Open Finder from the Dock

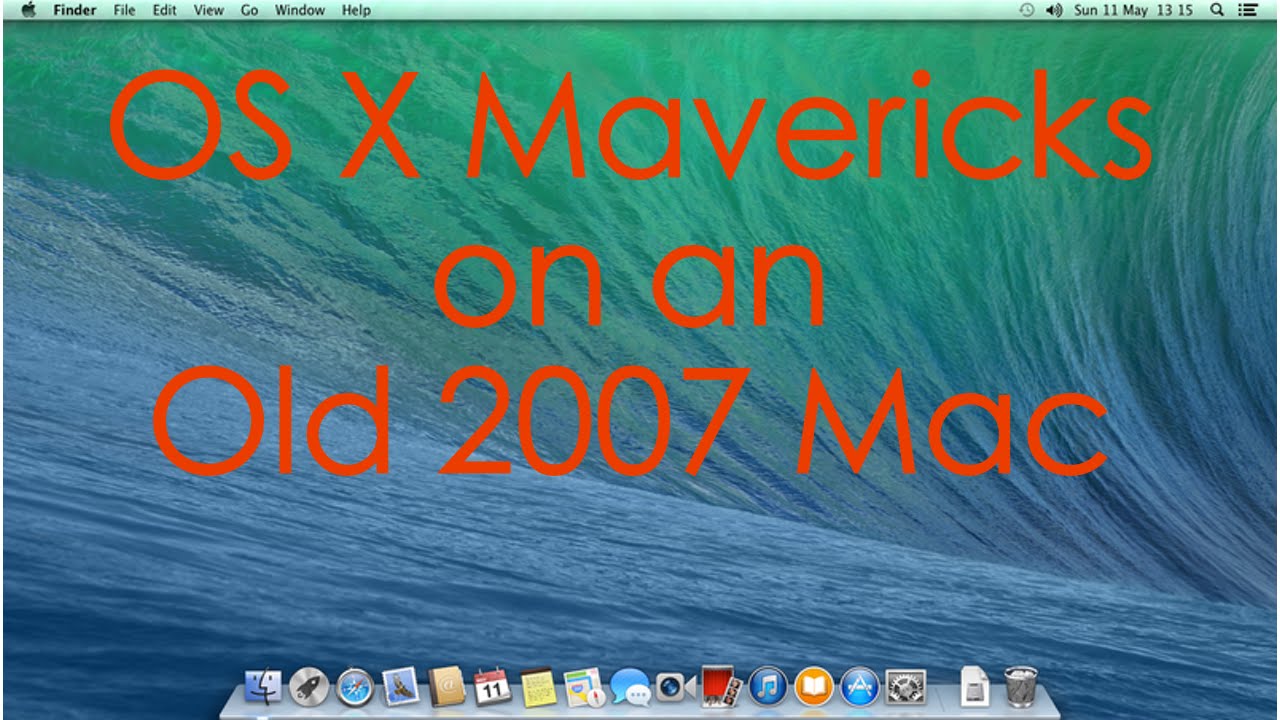coord(263,687)
